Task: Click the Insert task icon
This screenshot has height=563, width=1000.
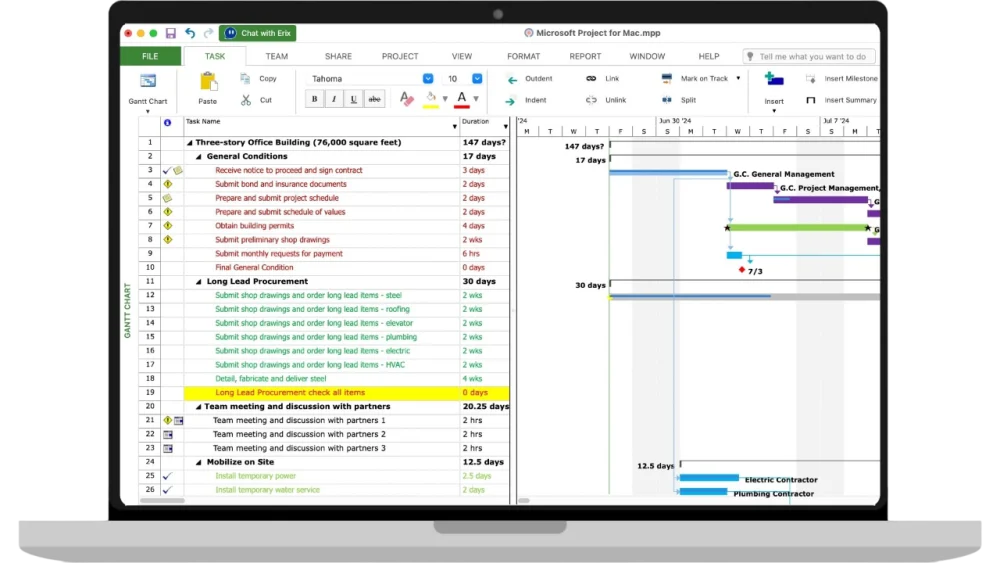Action: 774,80
